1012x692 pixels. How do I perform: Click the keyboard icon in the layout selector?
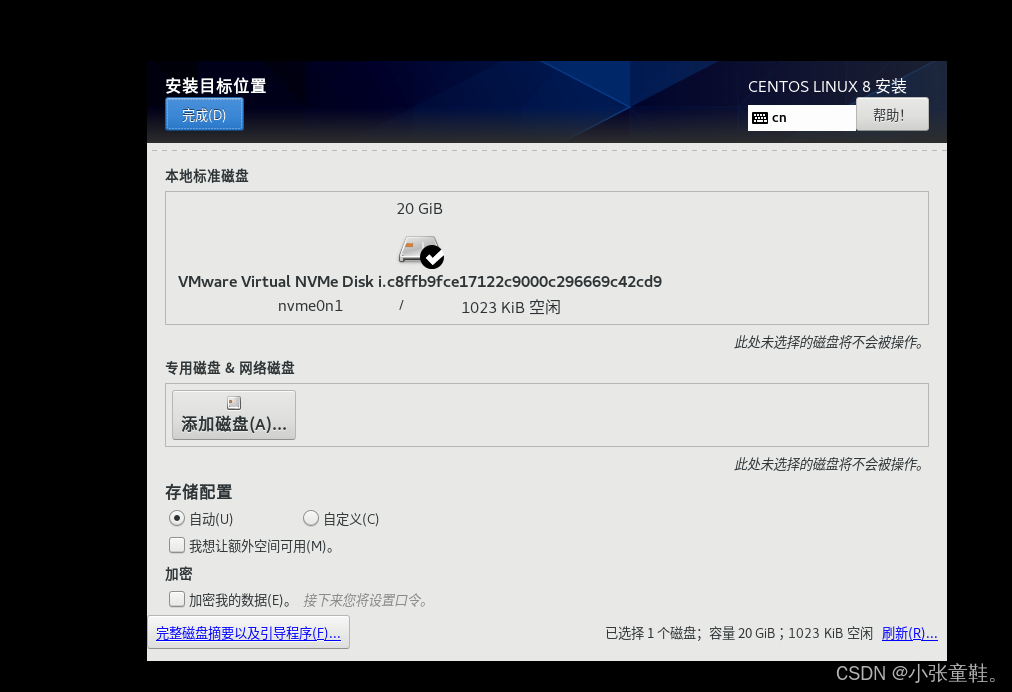coord(761,117)
